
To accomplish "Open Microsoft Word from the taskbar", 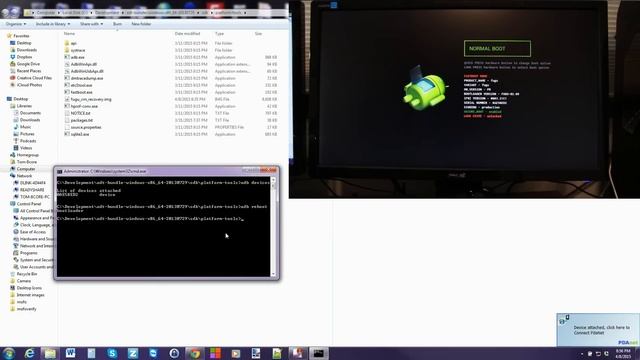I will 70,353.
